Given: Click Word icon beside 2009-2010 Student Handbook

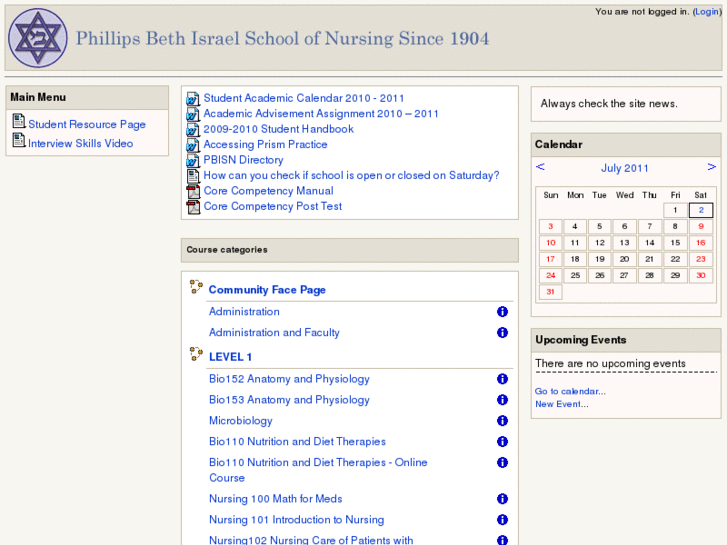Looking at the screenshot, I should point(193,129).
